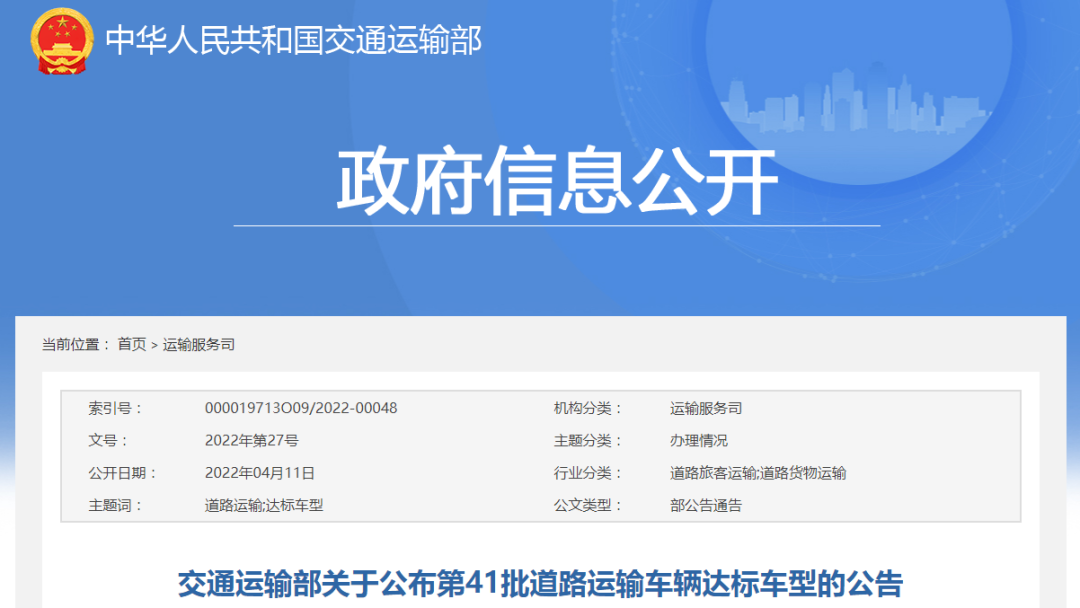Click the 中华人民共和国交通运输部 site title
This screenshot has width=1080, height=608.
[293, 40]
